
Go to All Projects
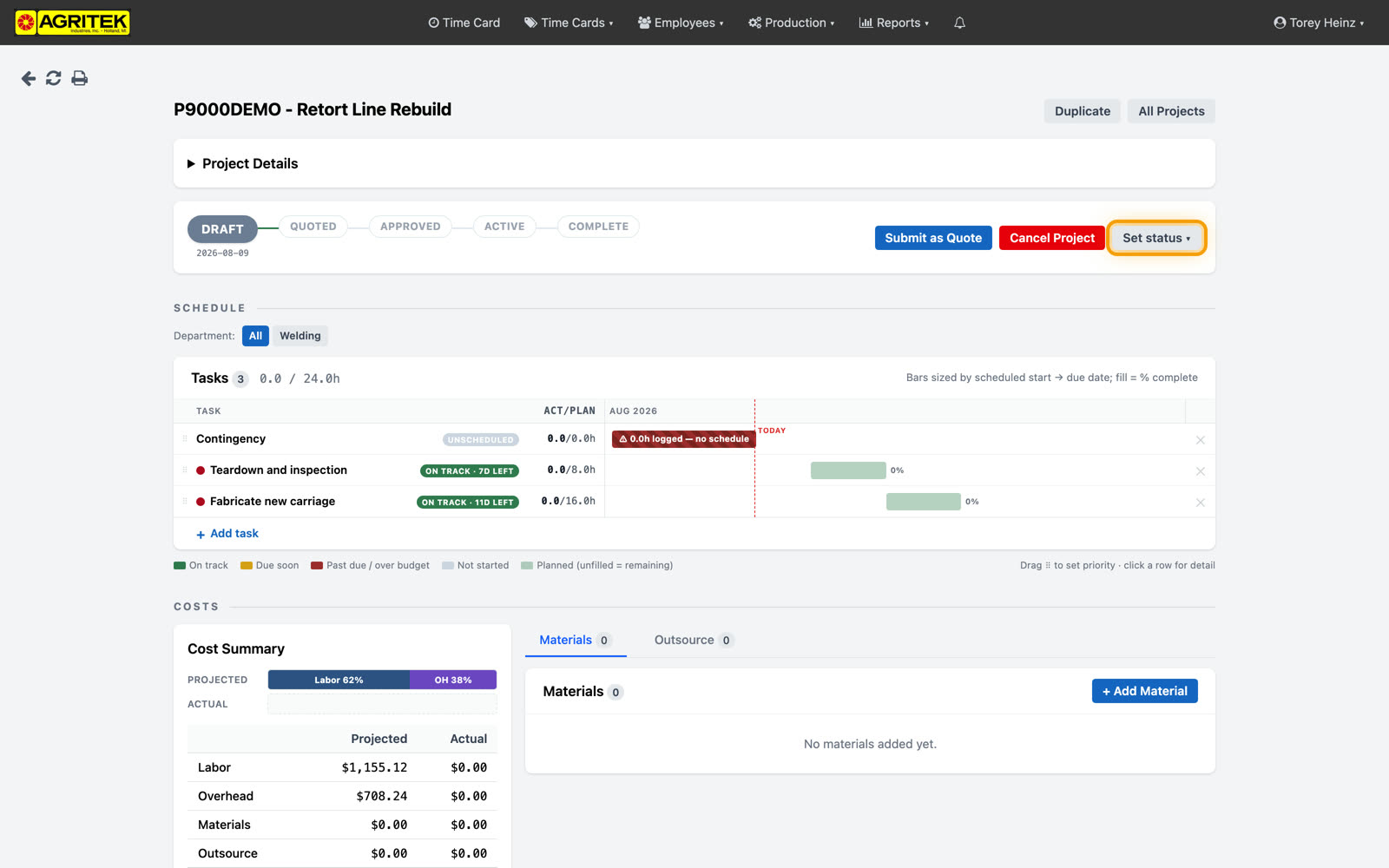point(1171,111)
